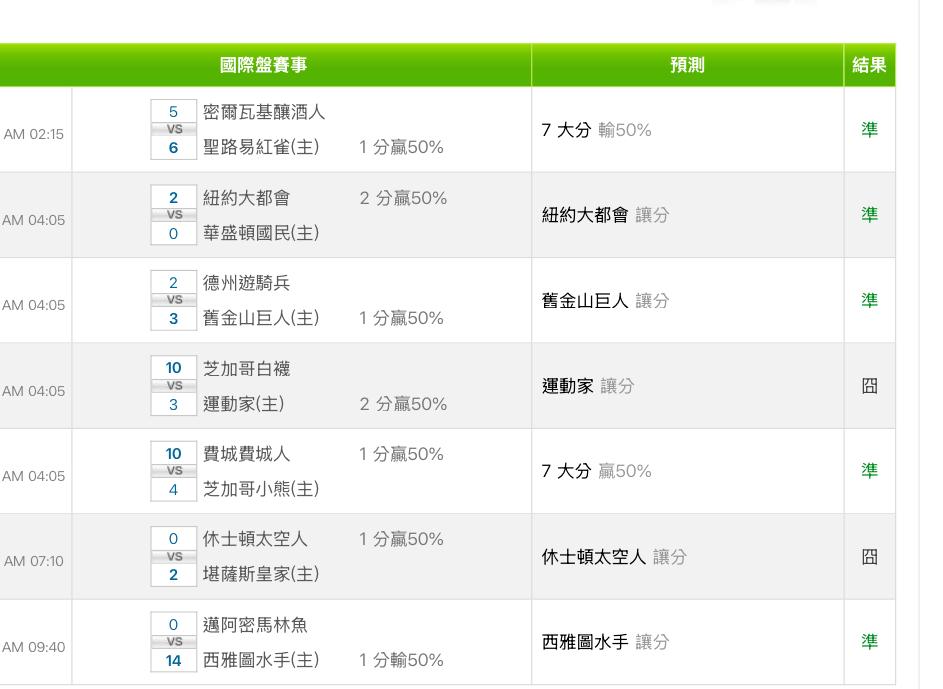
Task: Select team 德州遊騎兵
Action: pos(247,283)
